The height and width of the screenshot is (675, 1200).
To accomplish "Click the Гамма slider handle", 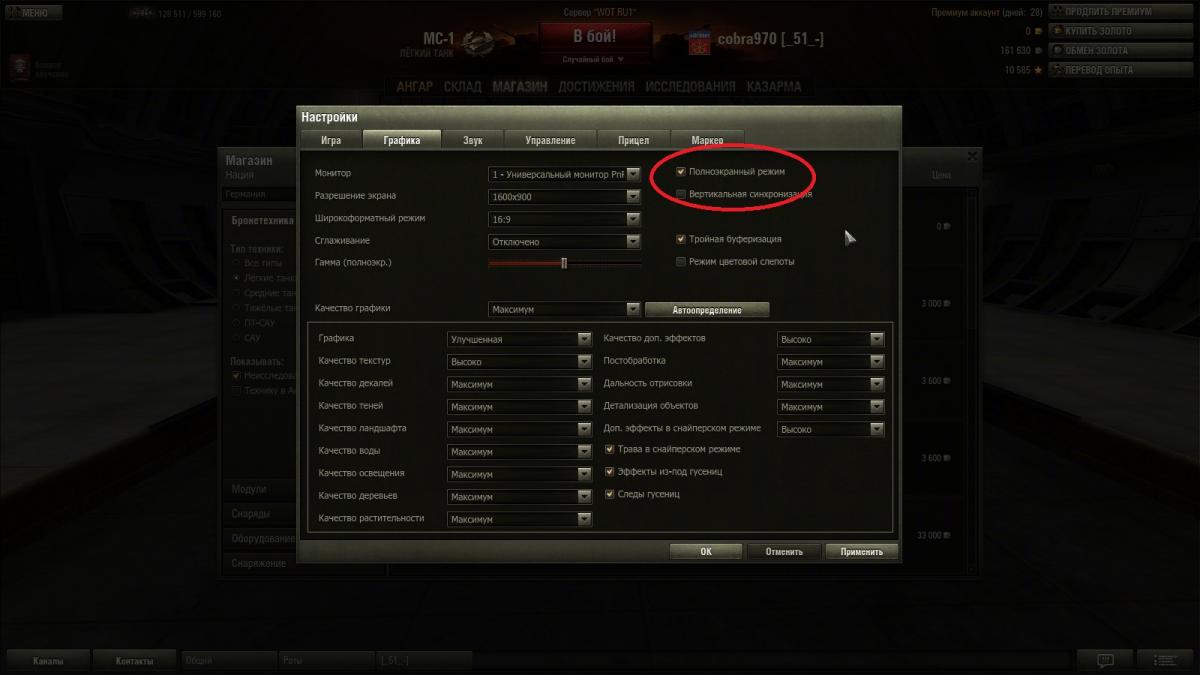I will click(564, 263).
